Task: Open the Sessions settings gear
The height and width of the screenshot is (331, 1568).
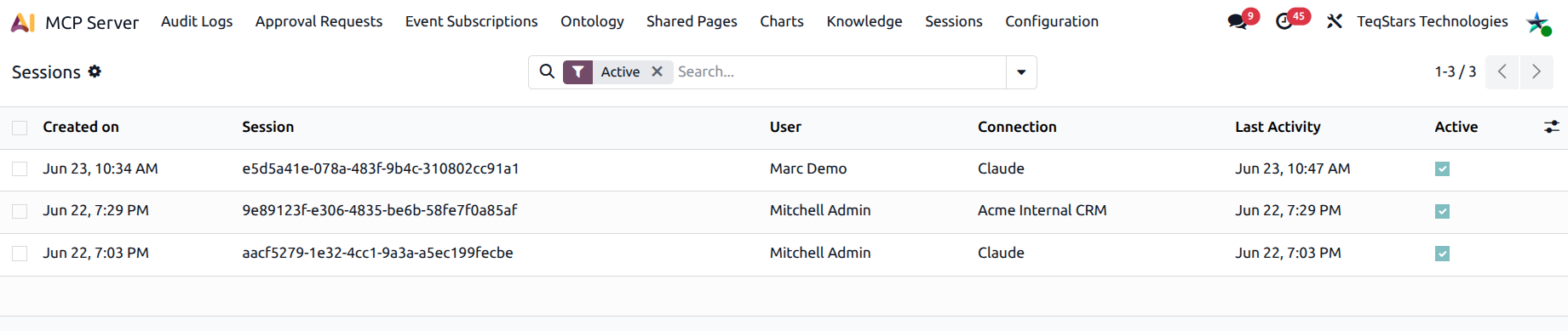Action: click(95, 71)
